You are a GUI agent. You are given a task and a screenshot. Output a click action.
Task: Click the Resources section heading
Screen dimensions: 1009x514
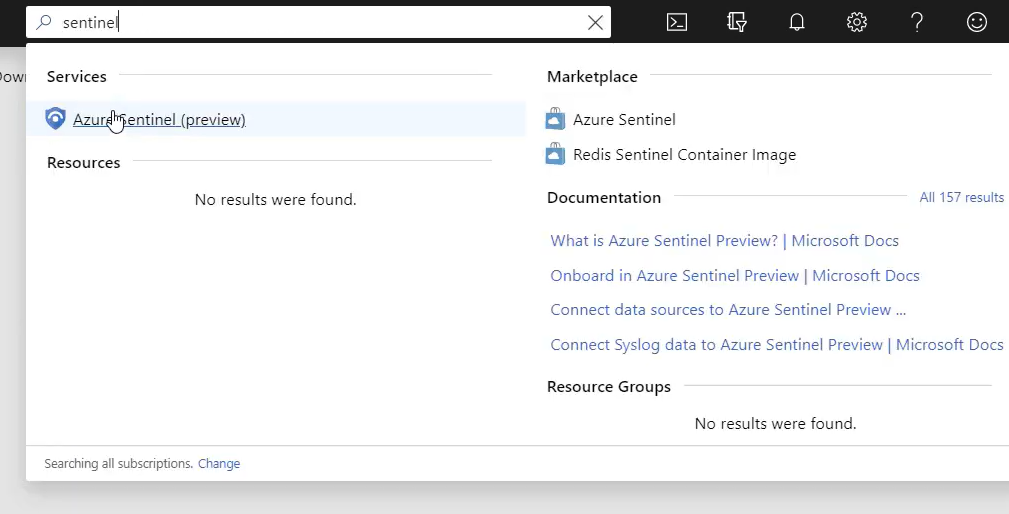pos(84,163)
